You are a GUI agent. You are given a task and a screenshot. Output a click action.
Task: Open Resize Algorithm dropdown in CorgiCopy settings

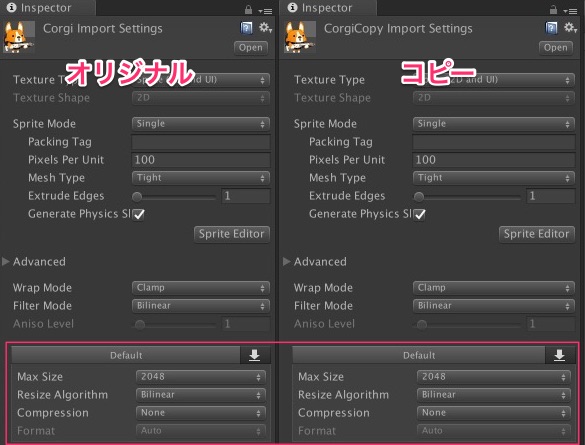coord(494,395)
